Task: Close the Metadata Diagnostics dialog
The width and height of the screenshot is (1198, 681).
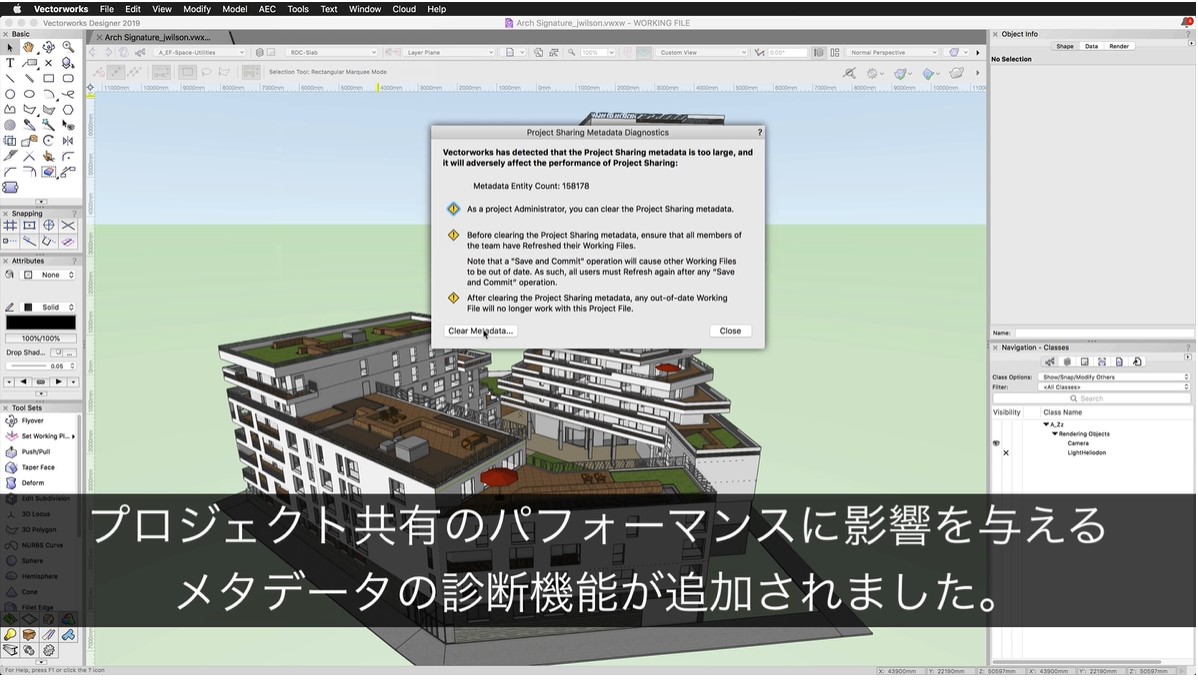Action: point(730,331)
